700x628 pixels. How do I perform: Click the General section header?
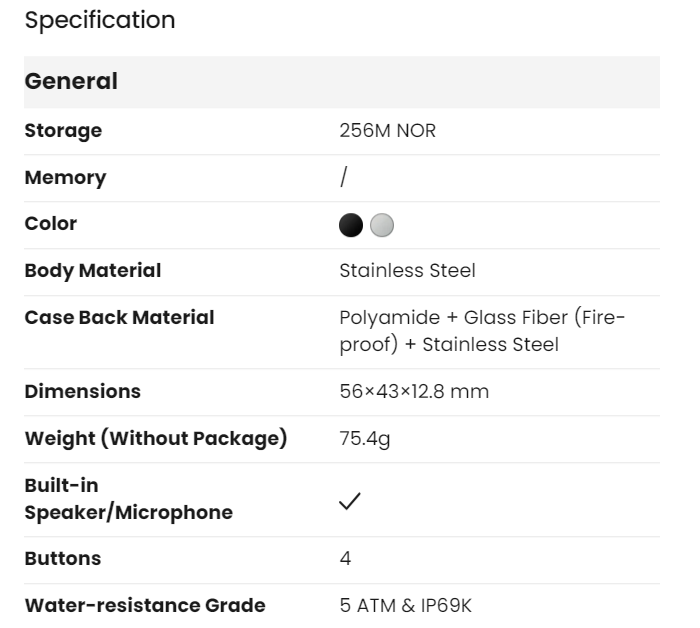click(x=71, y=82)
